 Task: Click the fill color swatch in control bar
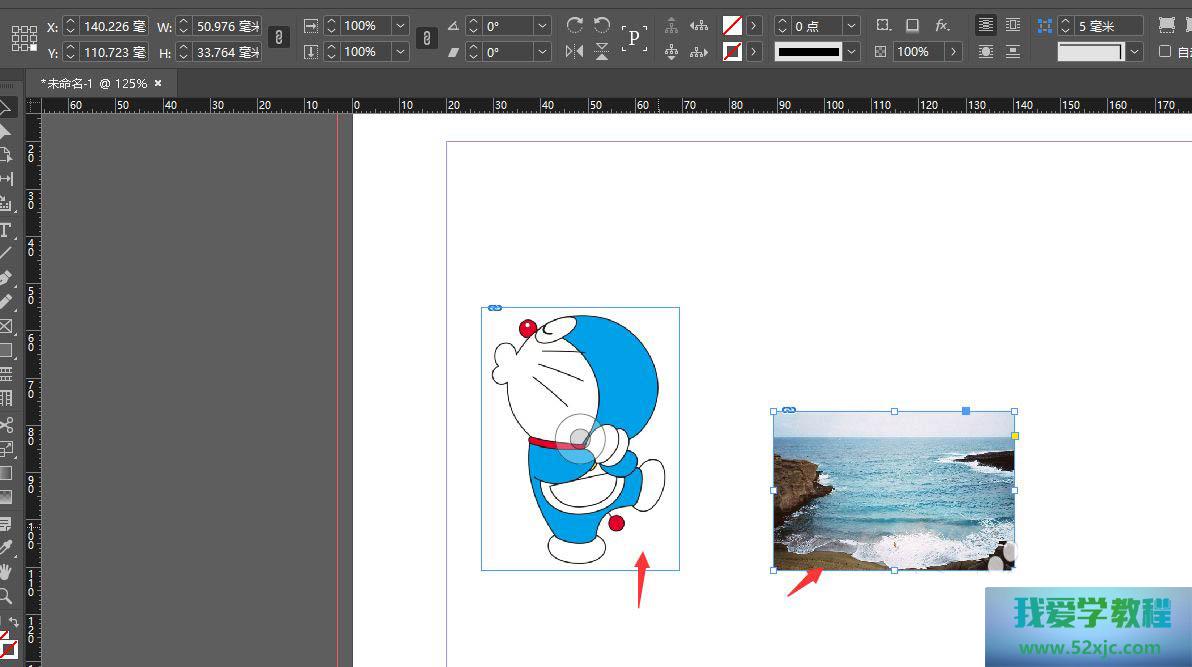click(732, 25)
